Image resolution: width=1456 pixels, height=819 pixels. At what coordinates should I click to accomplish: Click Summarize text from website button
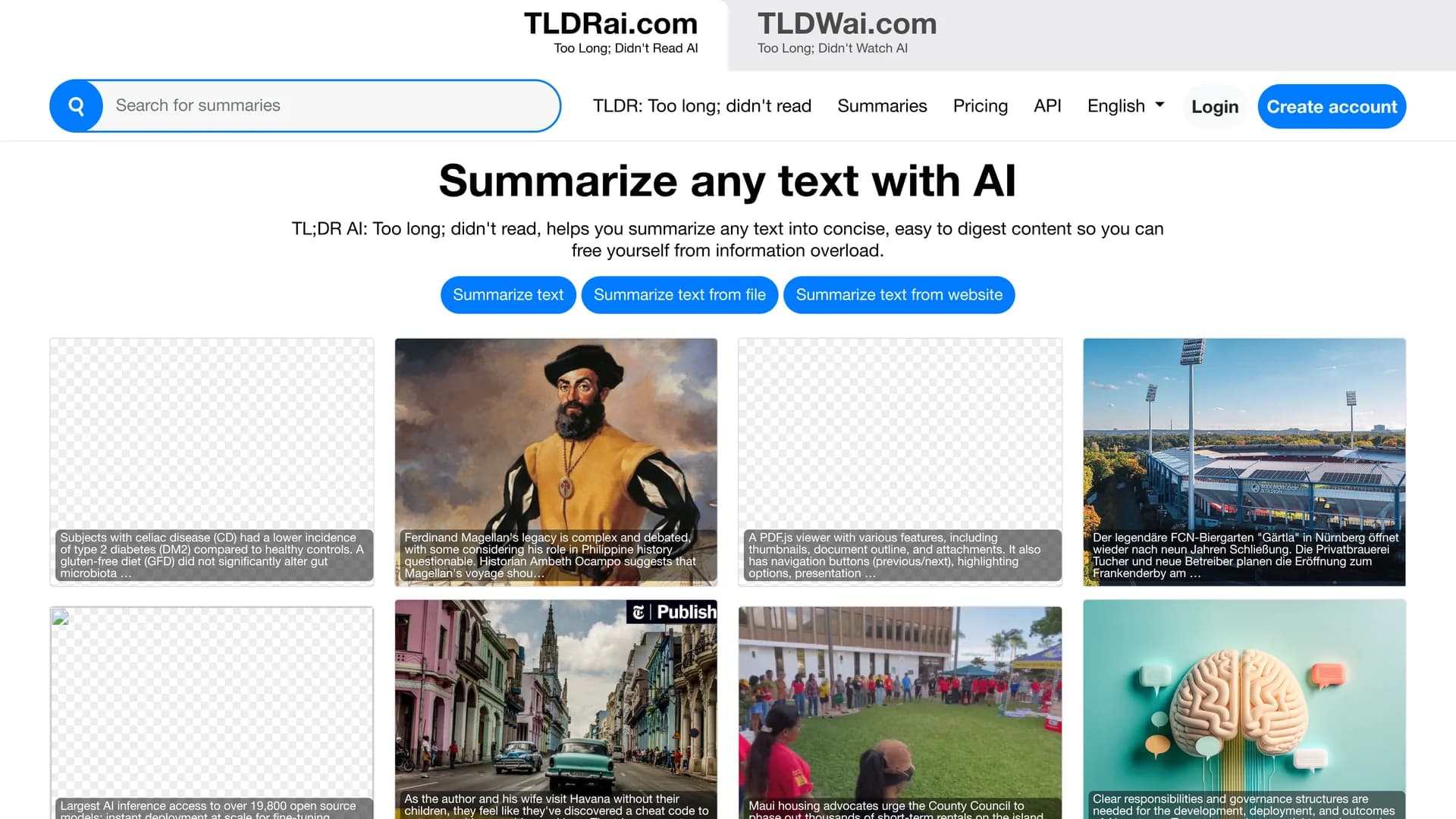point(899,295)
